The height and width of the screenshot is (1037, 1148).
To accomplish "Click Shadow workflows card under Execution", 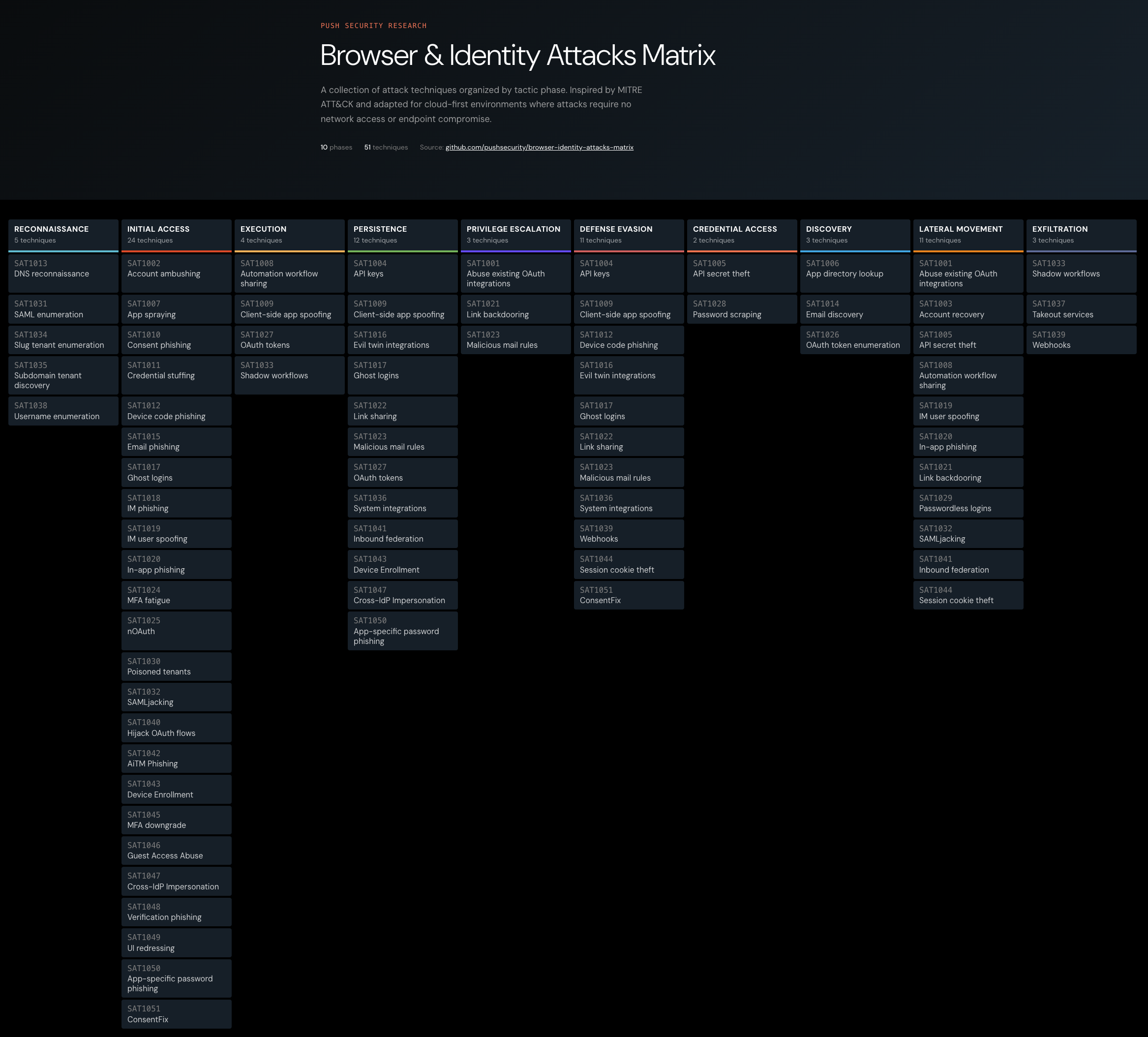I will pos(289,375).
